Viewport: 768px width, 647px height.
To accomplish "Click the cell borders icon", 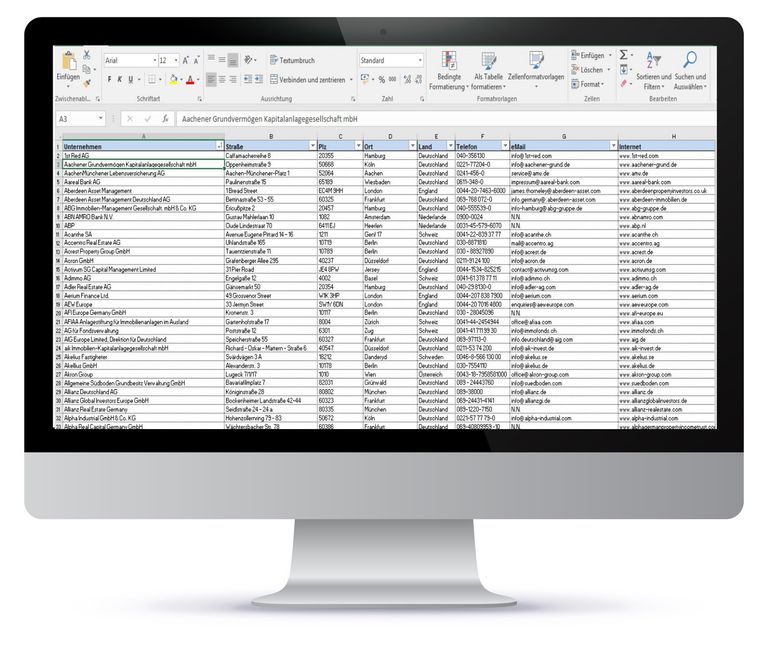I will [x=152, y=79].
